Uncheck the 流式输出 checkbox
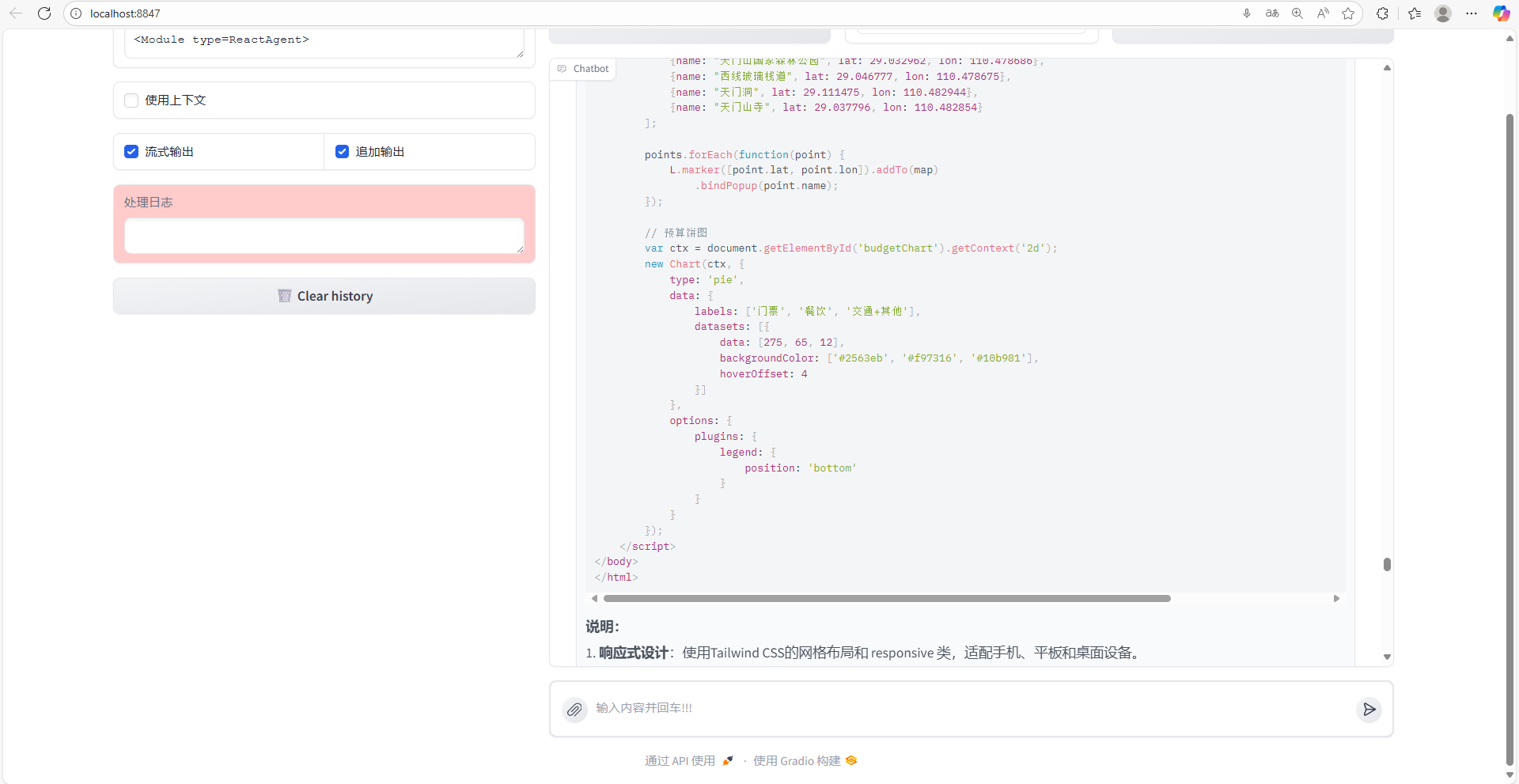Screen dimensions: 1519x784 tap(131, 152)
